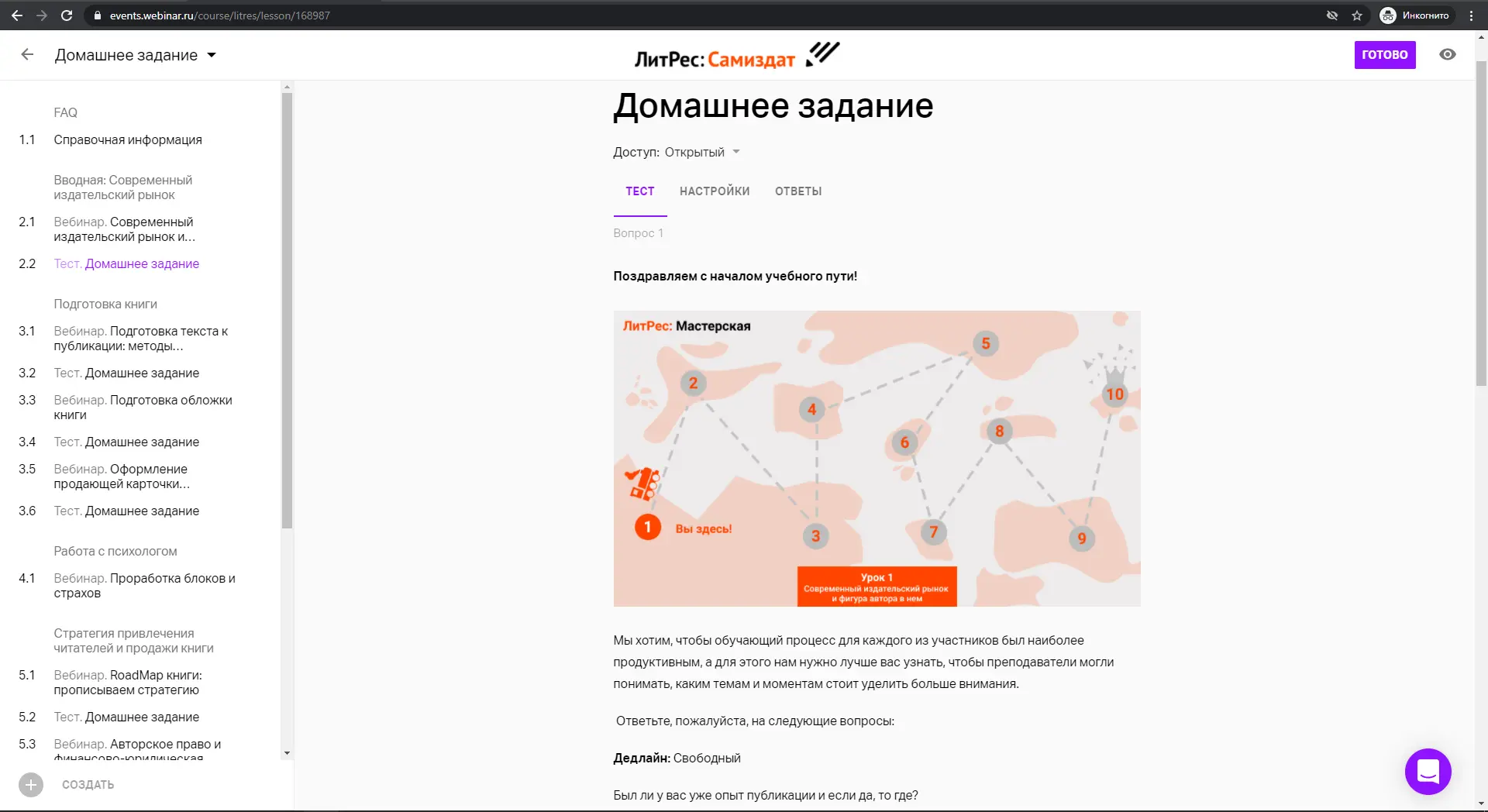Open lesson 1.1 Справочная информация
The image size is (1488, 812).
[x=128, y=139]
